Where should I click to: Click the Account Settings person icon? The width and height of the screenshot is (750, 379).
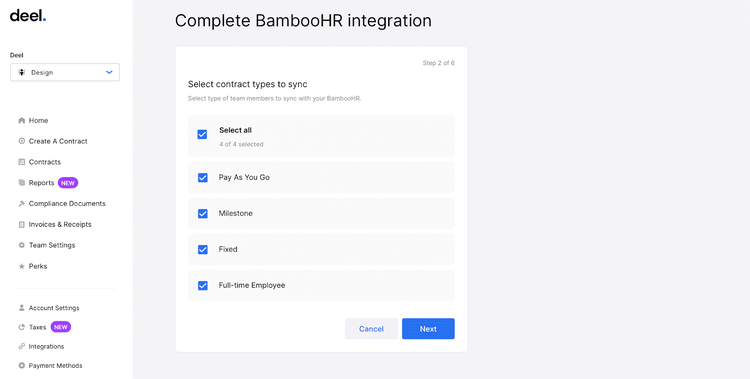click(x=22, y=308)
